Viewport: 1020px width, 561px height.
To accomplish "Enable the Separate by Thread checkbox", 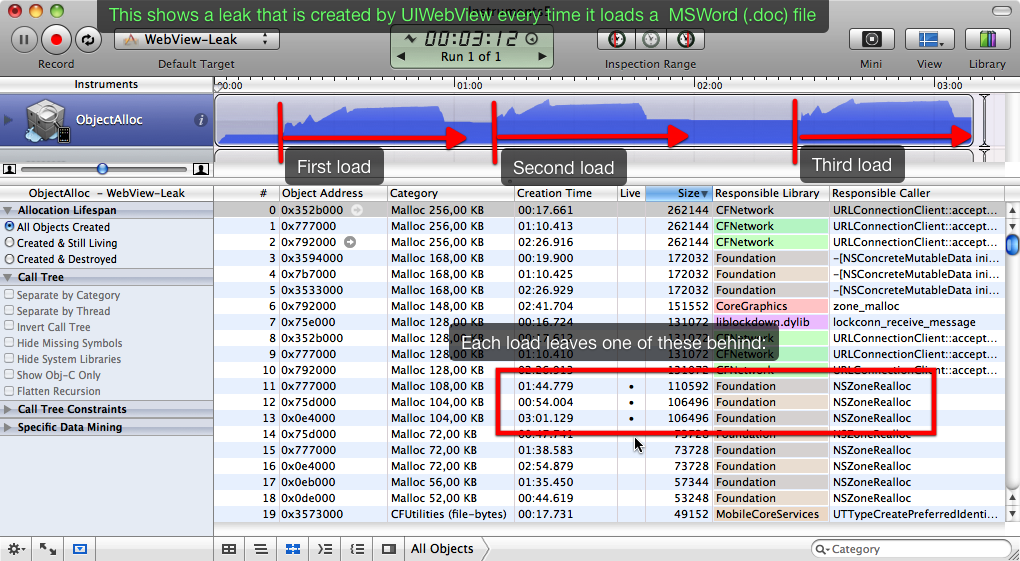I will tap(9, 311).
